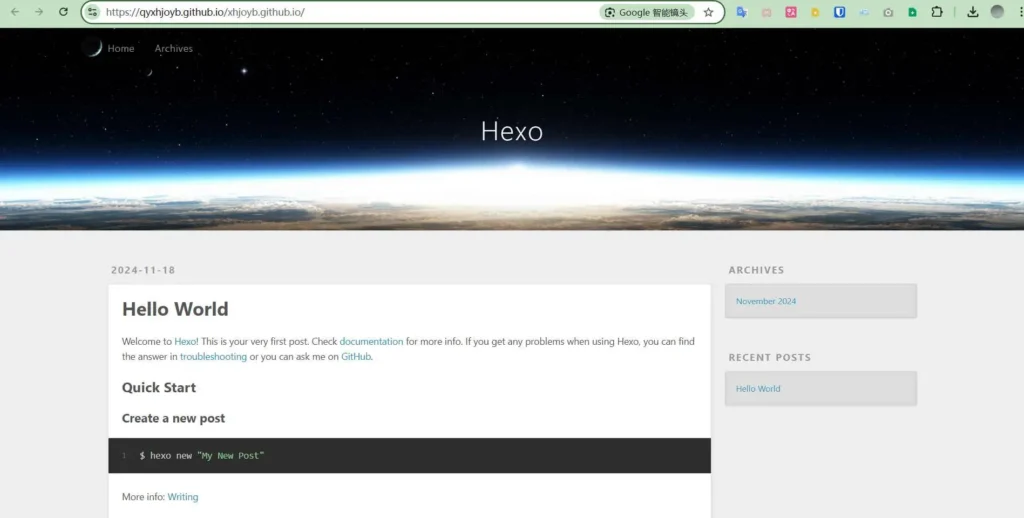The width and height of the screenshot is (1024, 518).
Task: Click the Bitwarden shield extension icon
Action: [840, 12]
